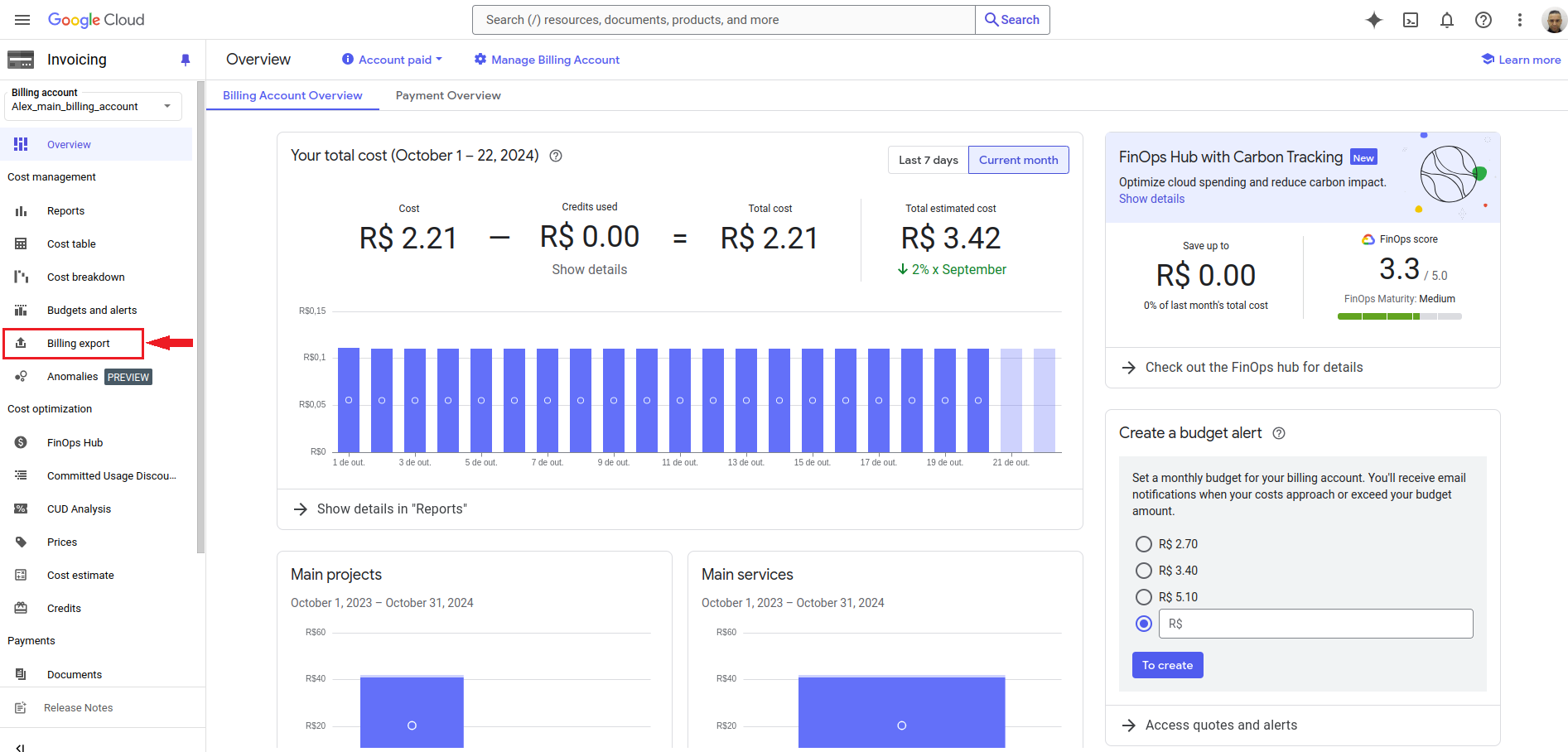Image resolution: width=1568 pixels, height=752 pixels.
Task: Open the main hamburger navigation menu
Action: 22,20
